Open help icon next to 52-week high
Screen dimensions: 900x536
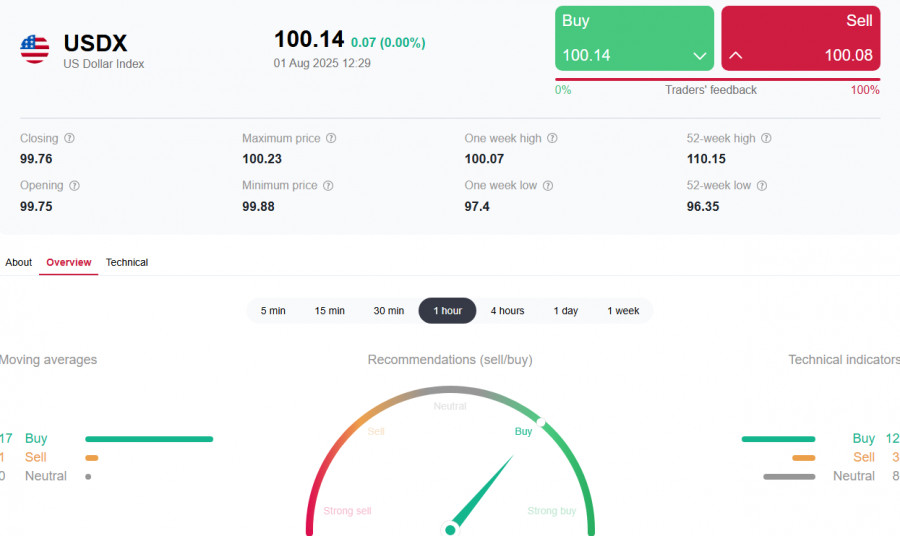coord(766,138)
